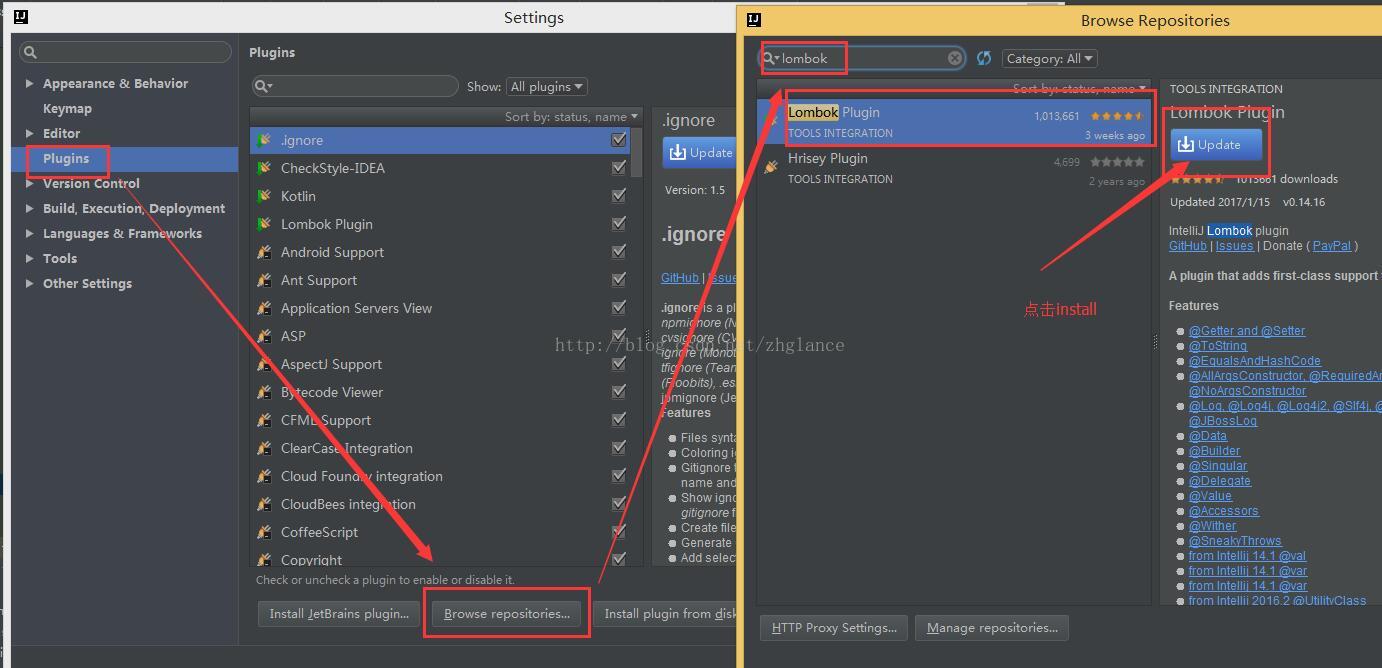Click the lombok search field in Browse Repositories
This screenshot has width=1382, height=668.
point(861,58)
